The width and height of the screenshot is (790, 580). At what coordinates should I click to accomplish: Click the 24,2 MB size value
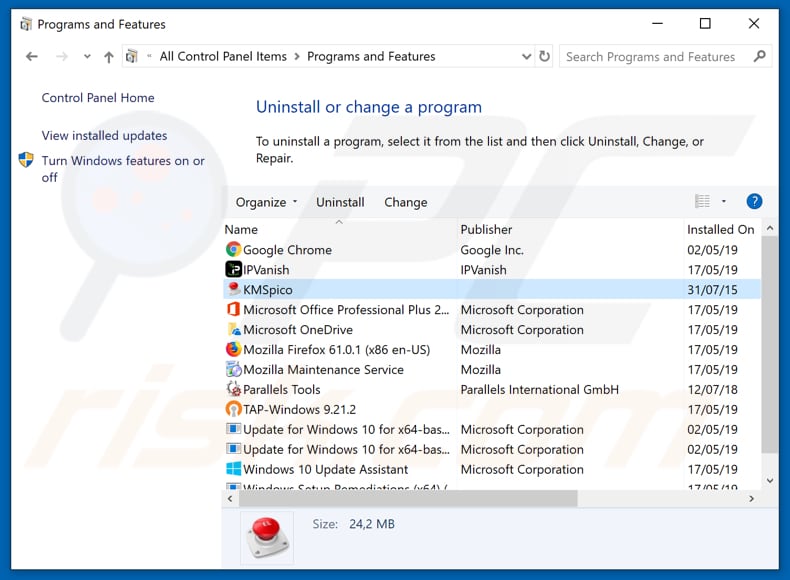(x=372, y=524)
